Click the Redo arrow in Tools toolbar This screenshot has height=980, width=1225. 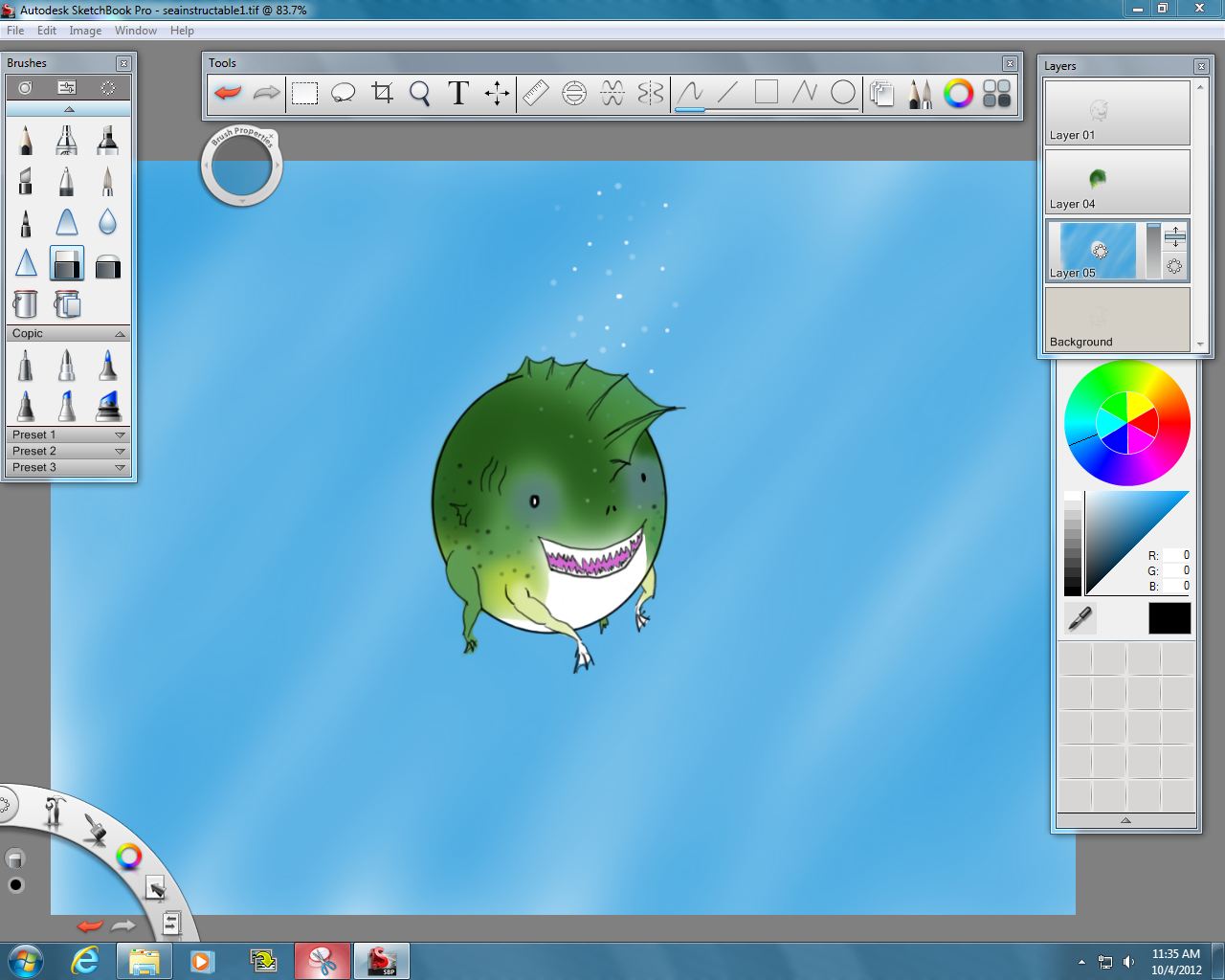pyautogui.click(x=266, y=93)
